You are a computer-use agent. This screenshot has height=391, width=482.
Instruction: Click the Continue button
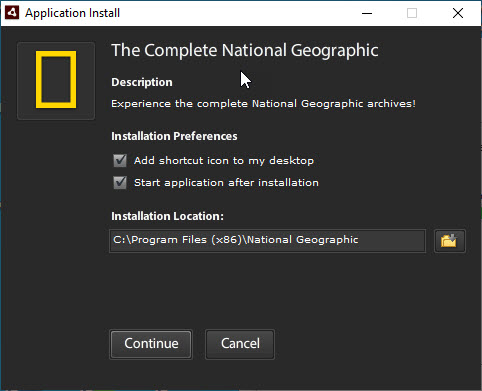tap(151, 344)
